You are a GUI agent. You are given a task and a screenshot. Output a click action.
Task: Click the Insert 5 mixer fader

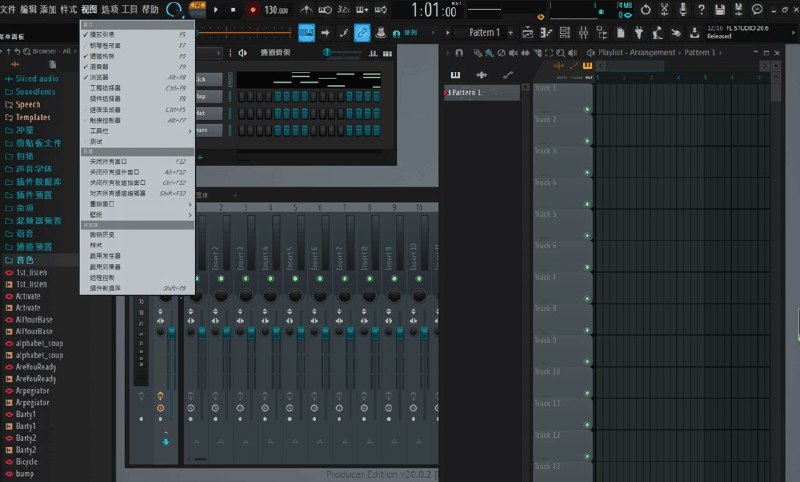pos(301,333)
